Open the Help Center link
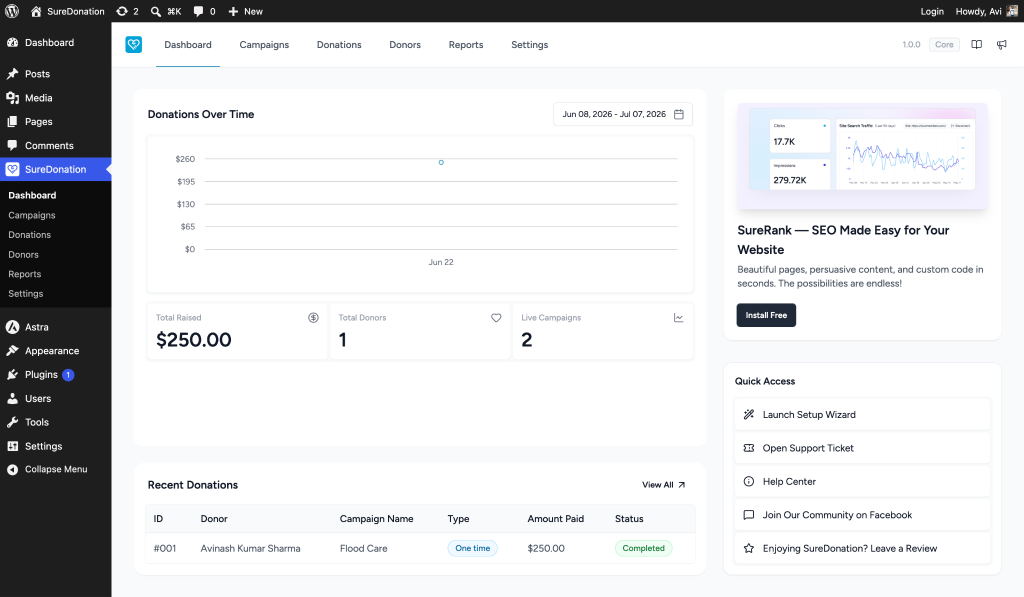The height and width of the screenshot is (597, 1024). point(862,481)
